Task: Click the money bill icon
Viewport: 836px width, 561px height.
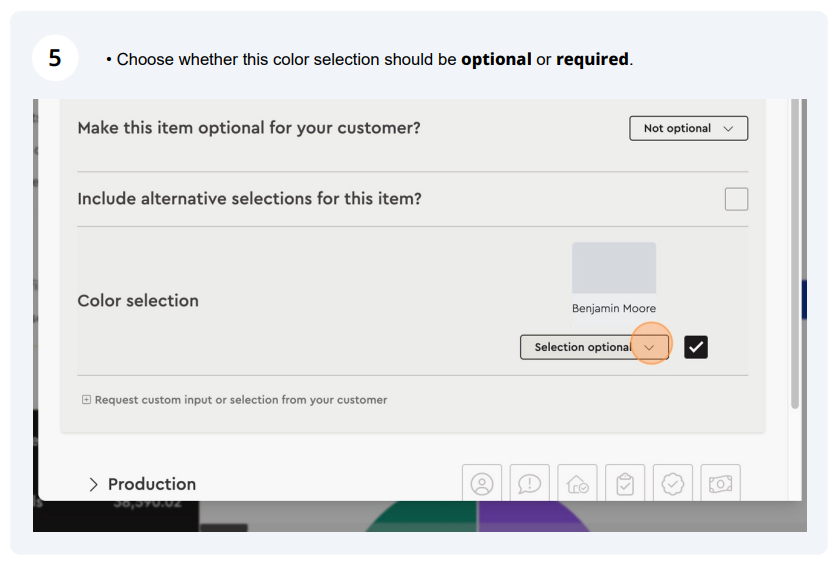Action: point(720,483)
